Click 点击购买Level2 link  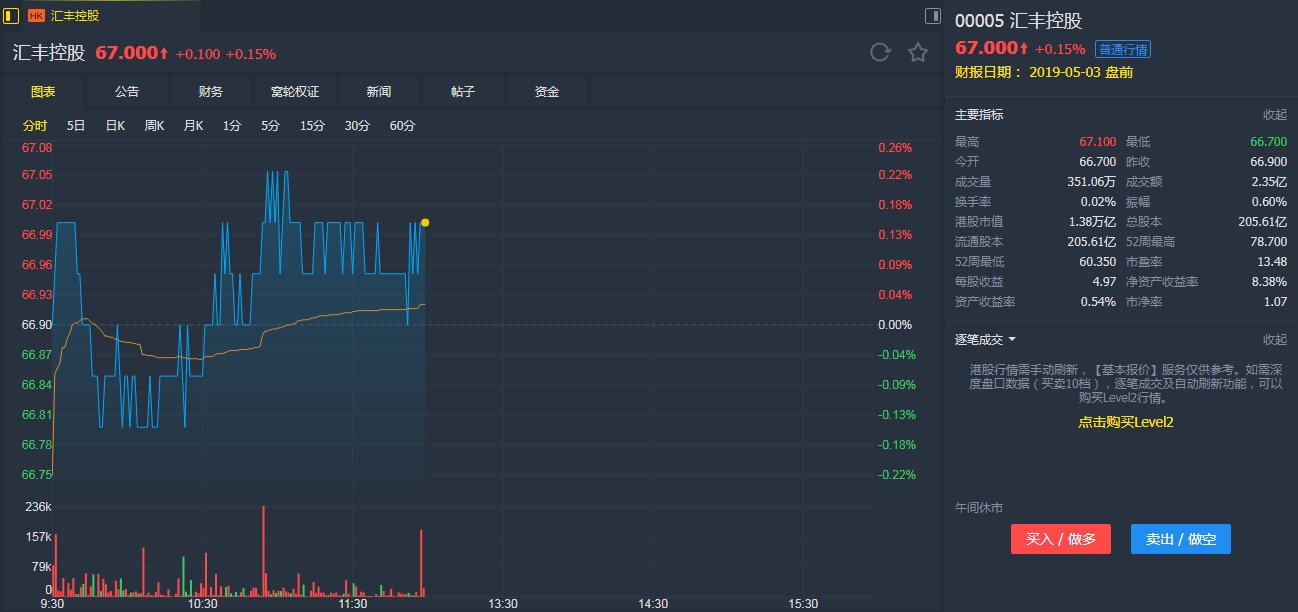[x=1125, y=422]
